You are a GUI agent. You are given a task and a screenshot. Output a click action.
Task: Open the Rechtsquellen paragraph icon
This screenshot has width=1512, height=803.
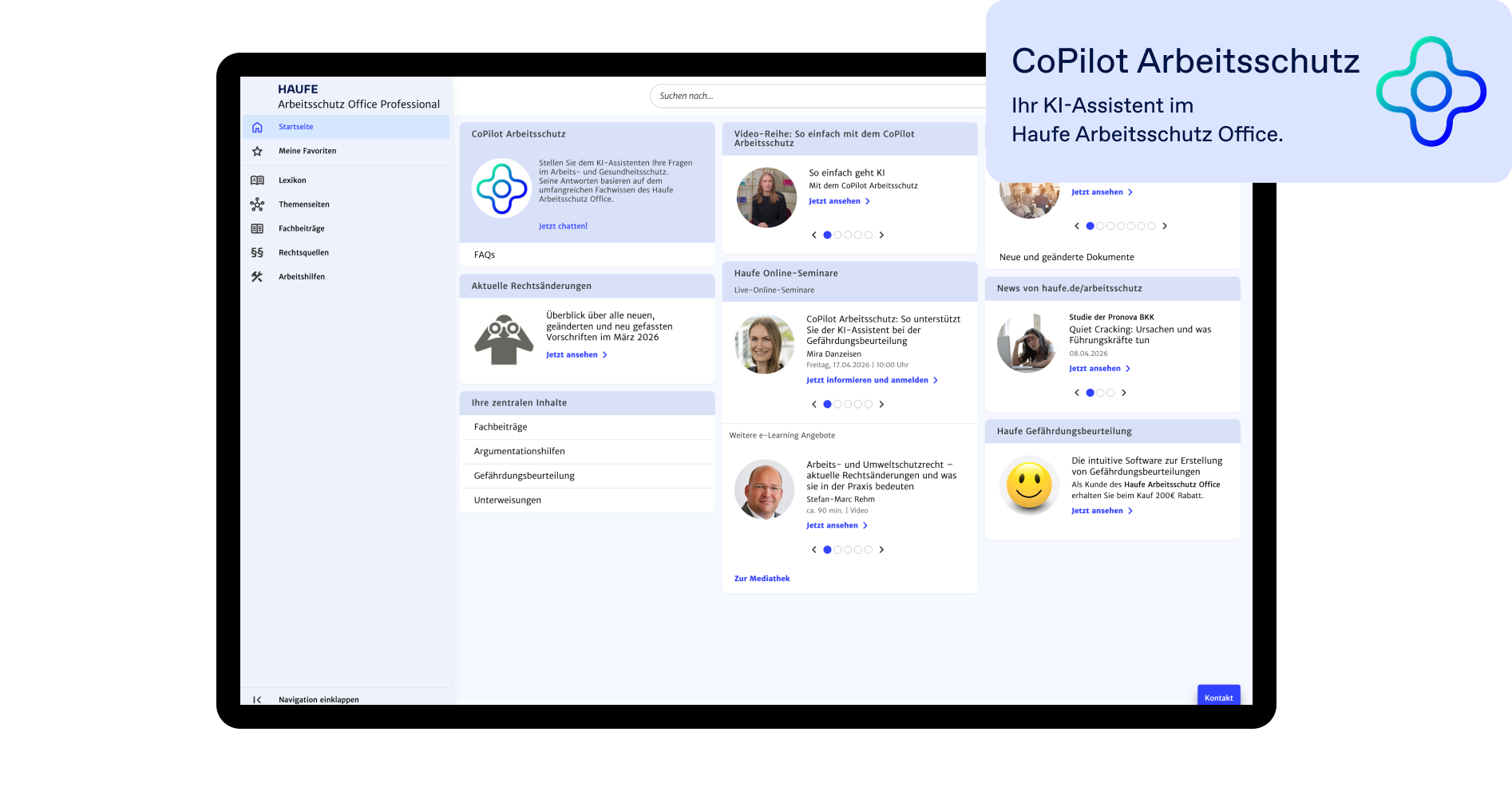[x=257, y=252]
